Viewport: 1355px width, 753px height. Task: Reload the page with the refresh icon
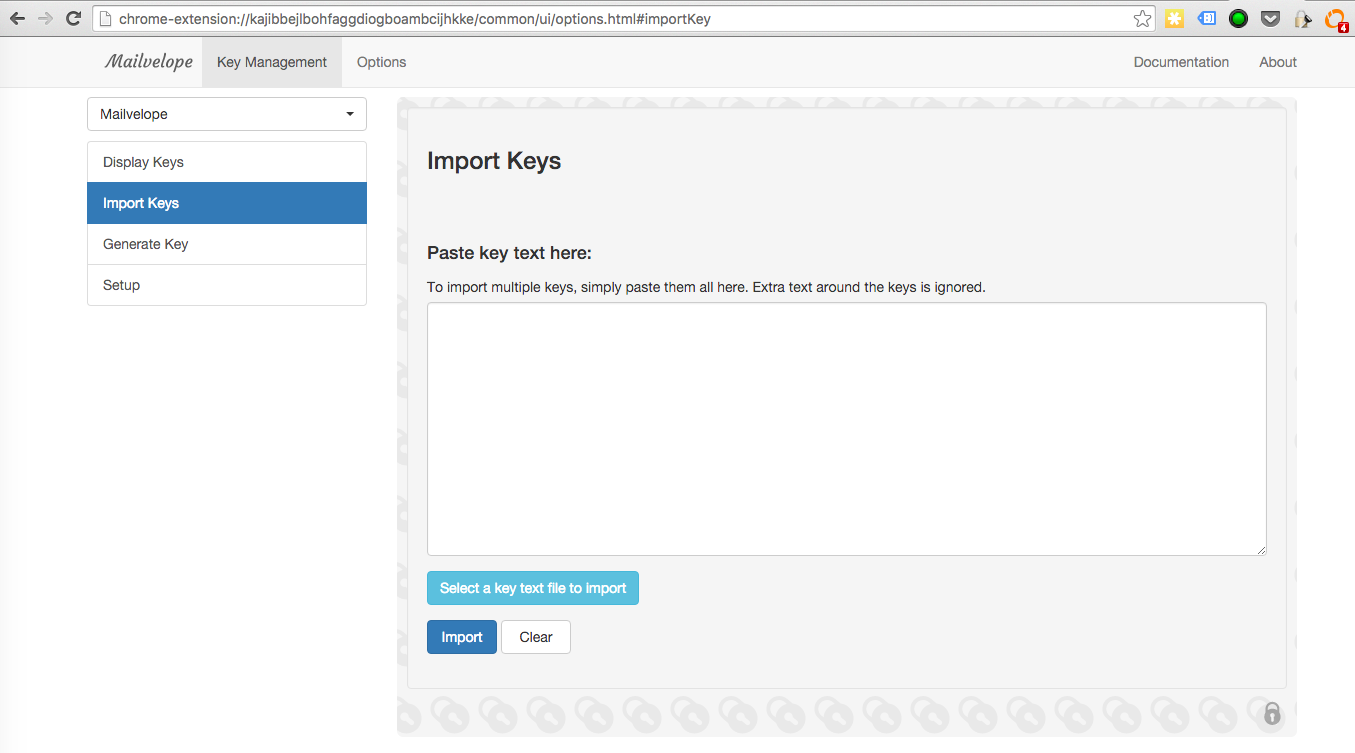pos(73,18)
